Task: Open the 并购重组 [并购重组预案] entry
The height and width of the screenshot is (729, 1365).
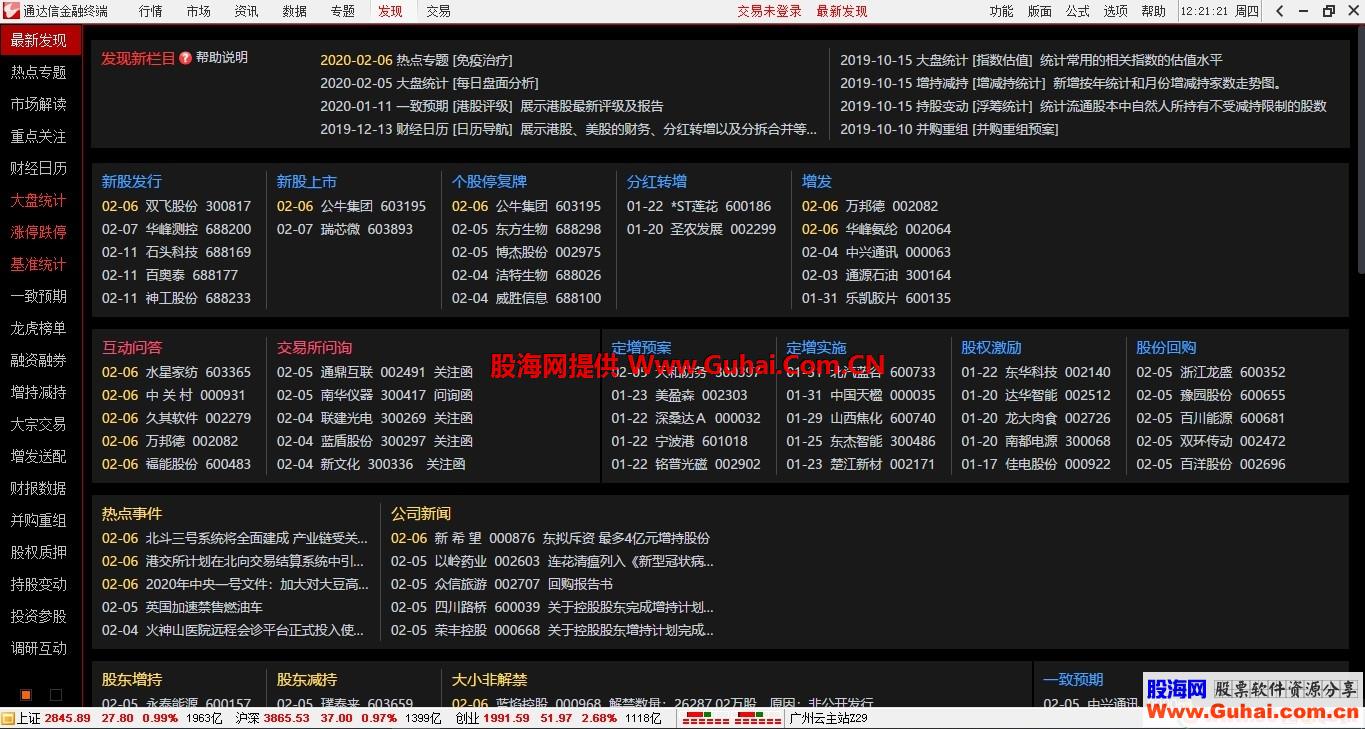Action: click(x=949, y=129)
